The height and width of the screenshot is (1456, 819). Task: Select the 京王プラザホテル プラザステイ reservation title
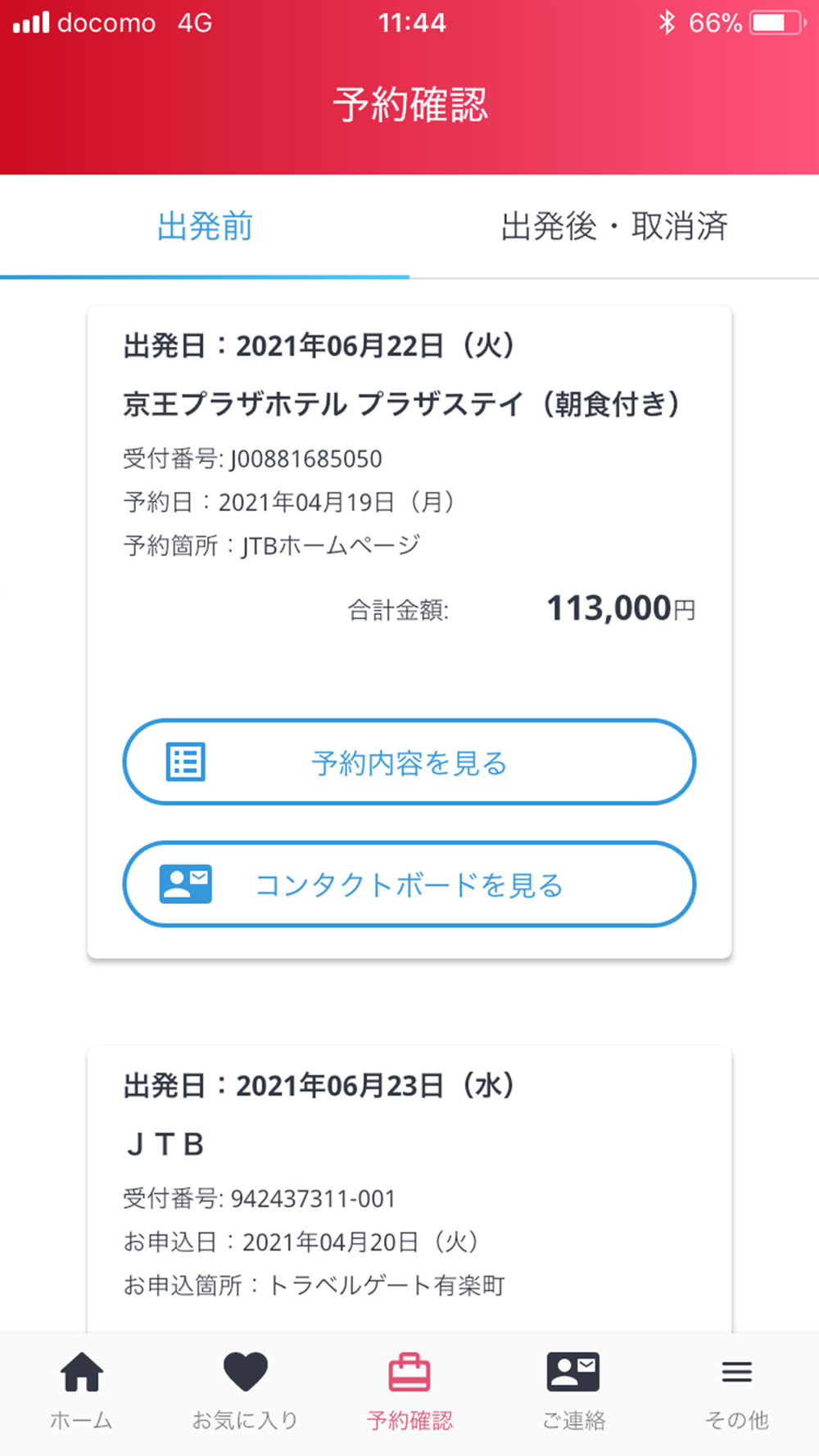(401, 404)
